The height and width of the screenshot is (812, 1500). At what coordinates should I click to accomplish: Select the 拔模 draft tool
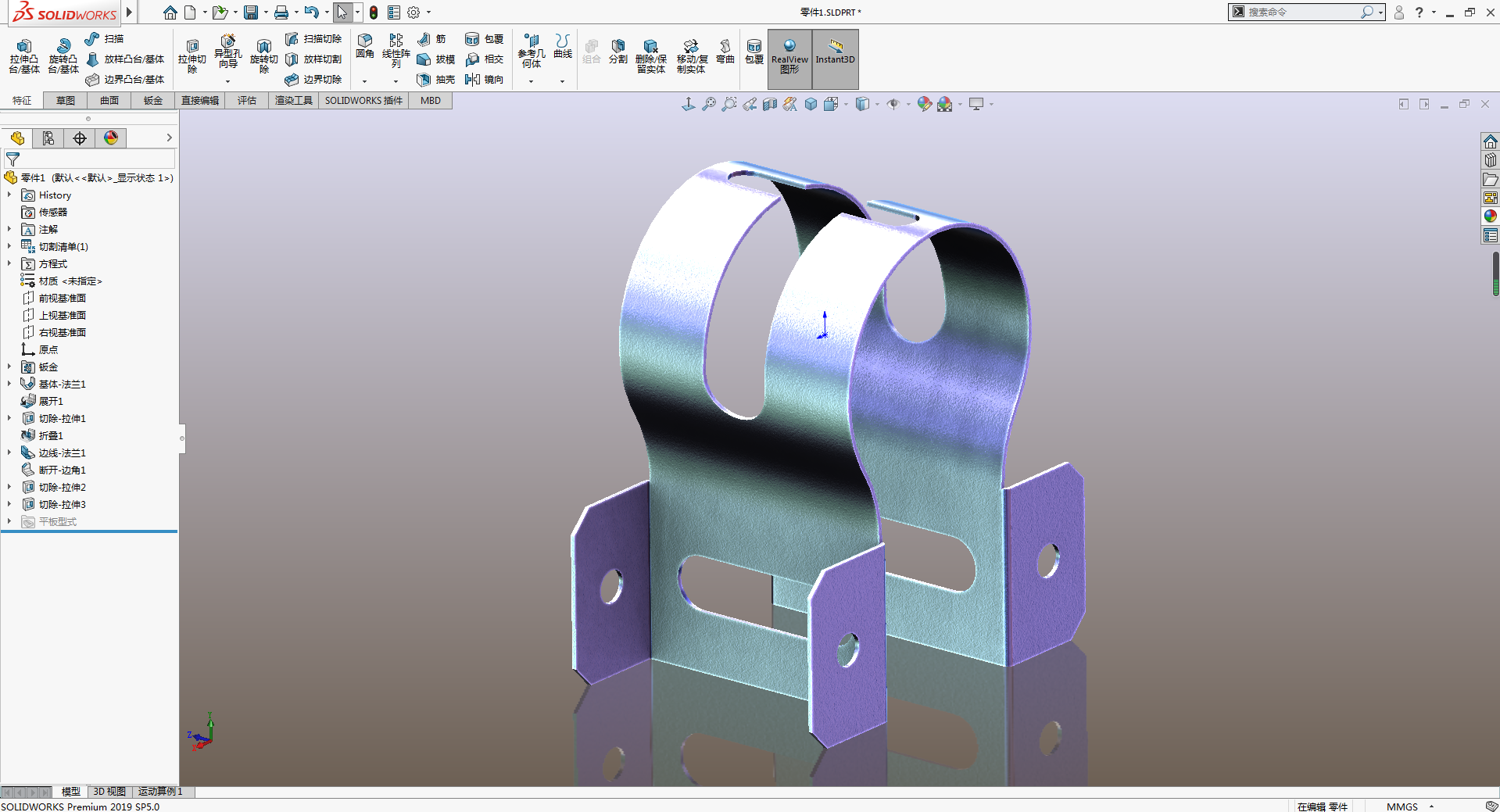tap(436, 59)
